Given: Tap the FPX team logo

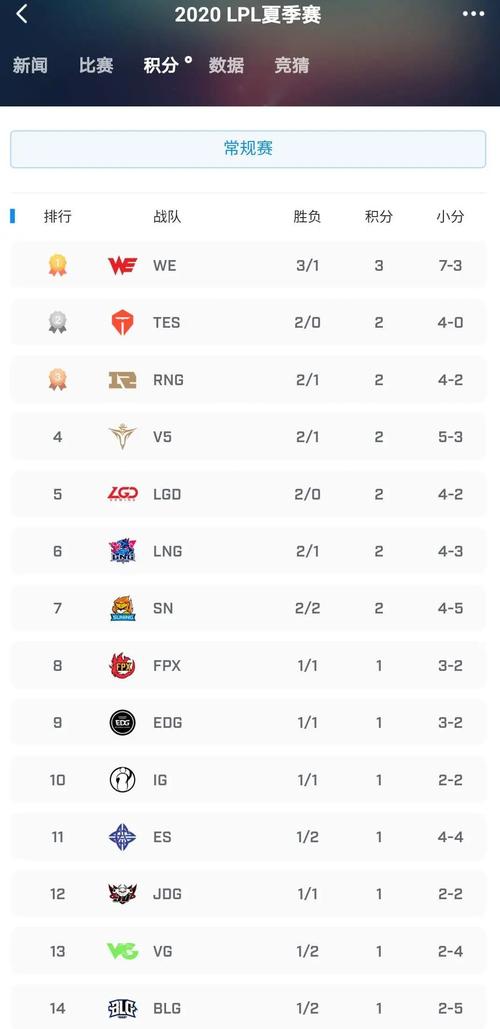Looking at the screenshot, I should coord(123,665).
